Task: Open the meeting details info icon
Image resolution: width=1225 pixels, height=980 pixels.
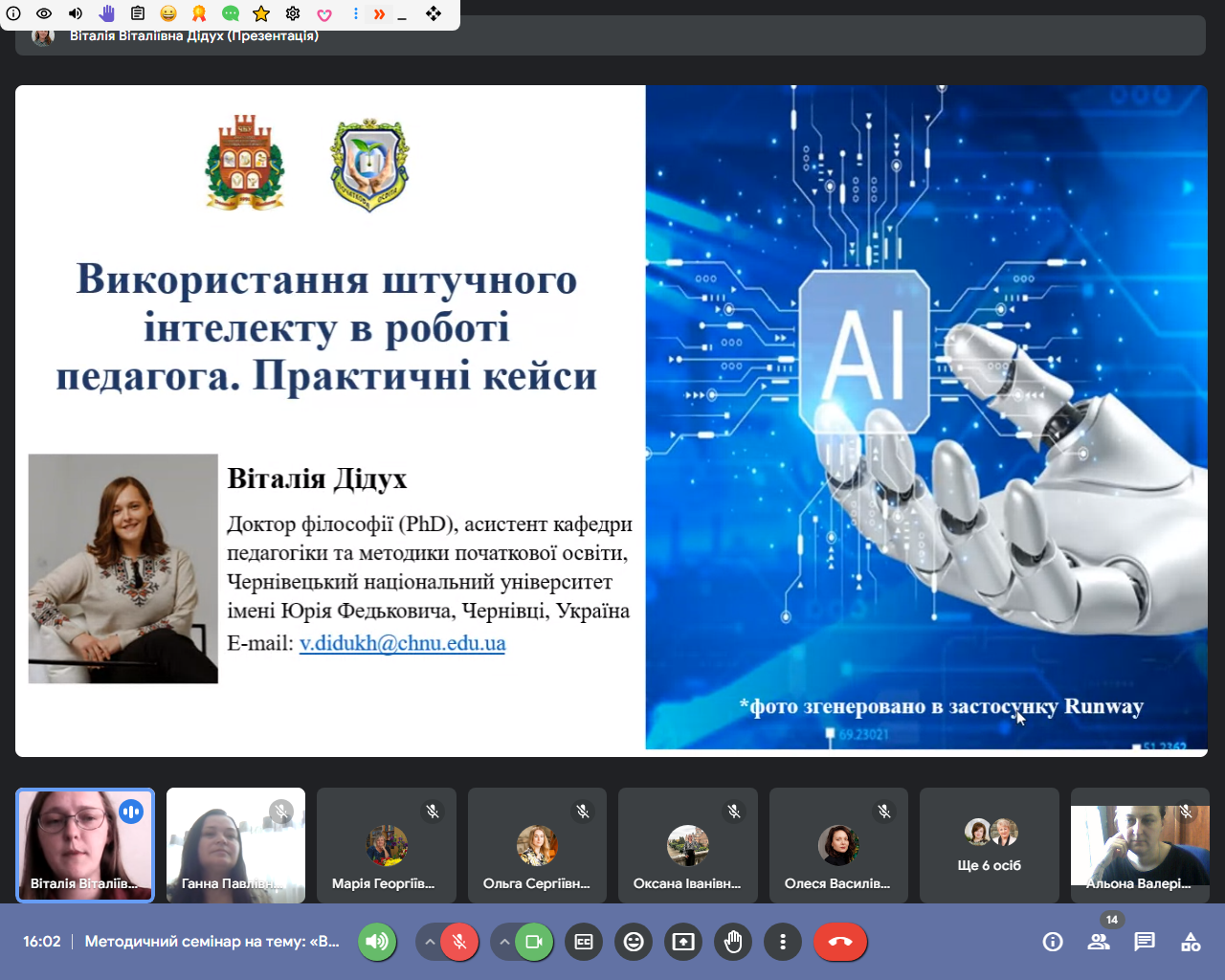Action: (x=1053, y=942)
